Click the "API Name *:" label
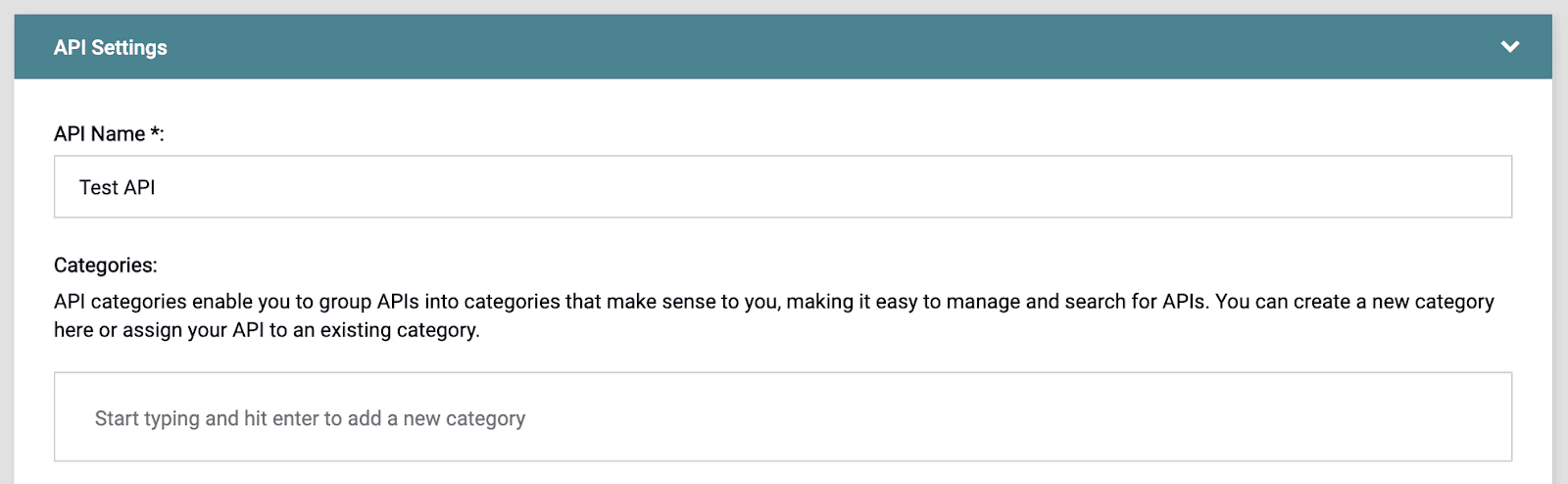The width and height of the screenshot is (1568, 484). coord(108,134)
